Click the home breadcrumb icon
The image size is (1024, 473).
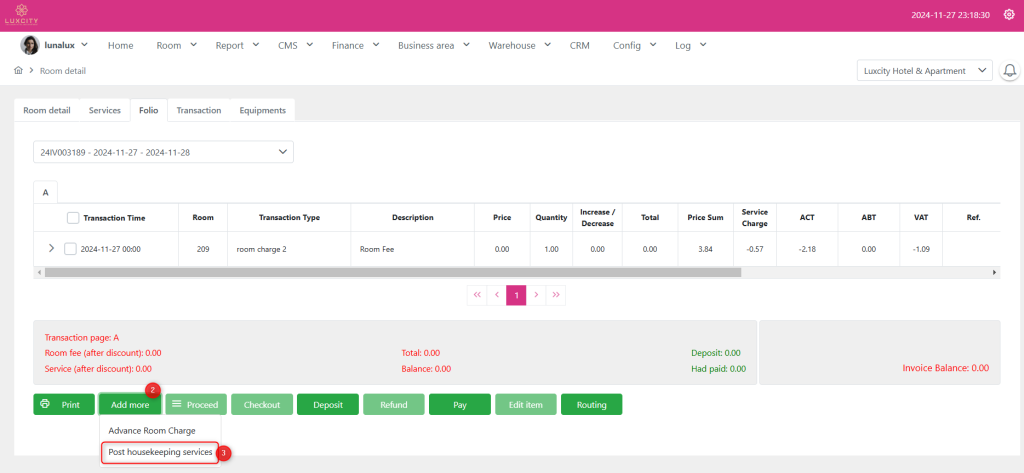[19, 71]
